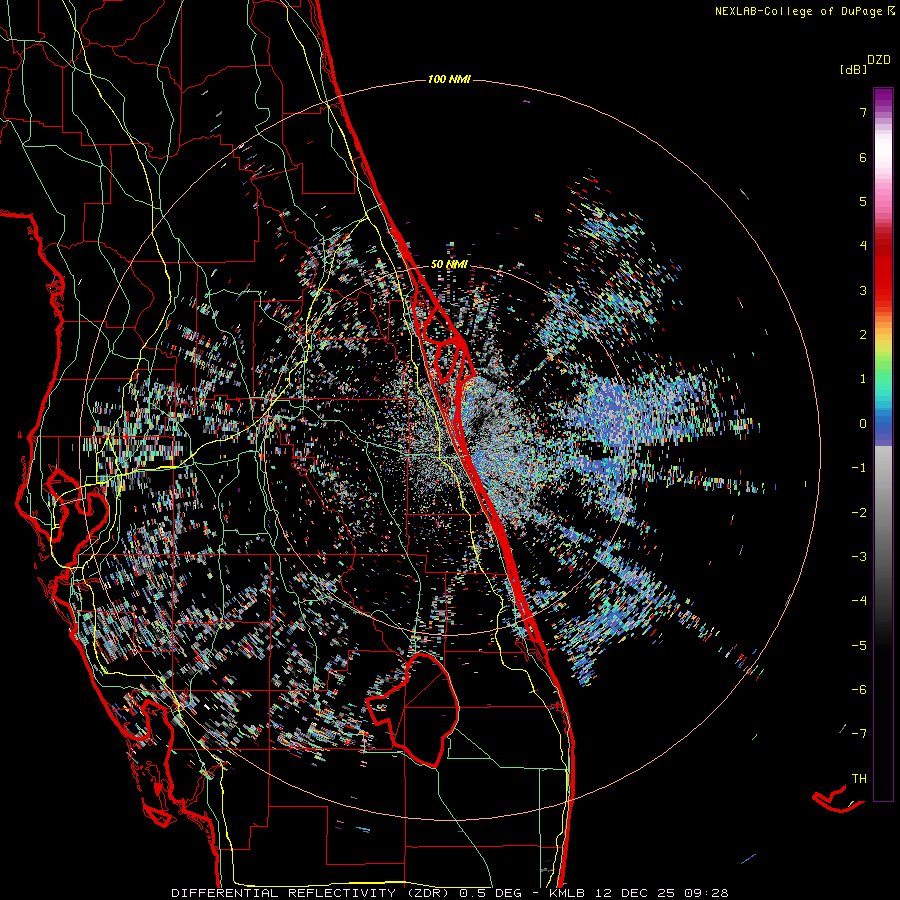Click the 6 value on the color scale

pyautogui.click(x=863, y=157)
